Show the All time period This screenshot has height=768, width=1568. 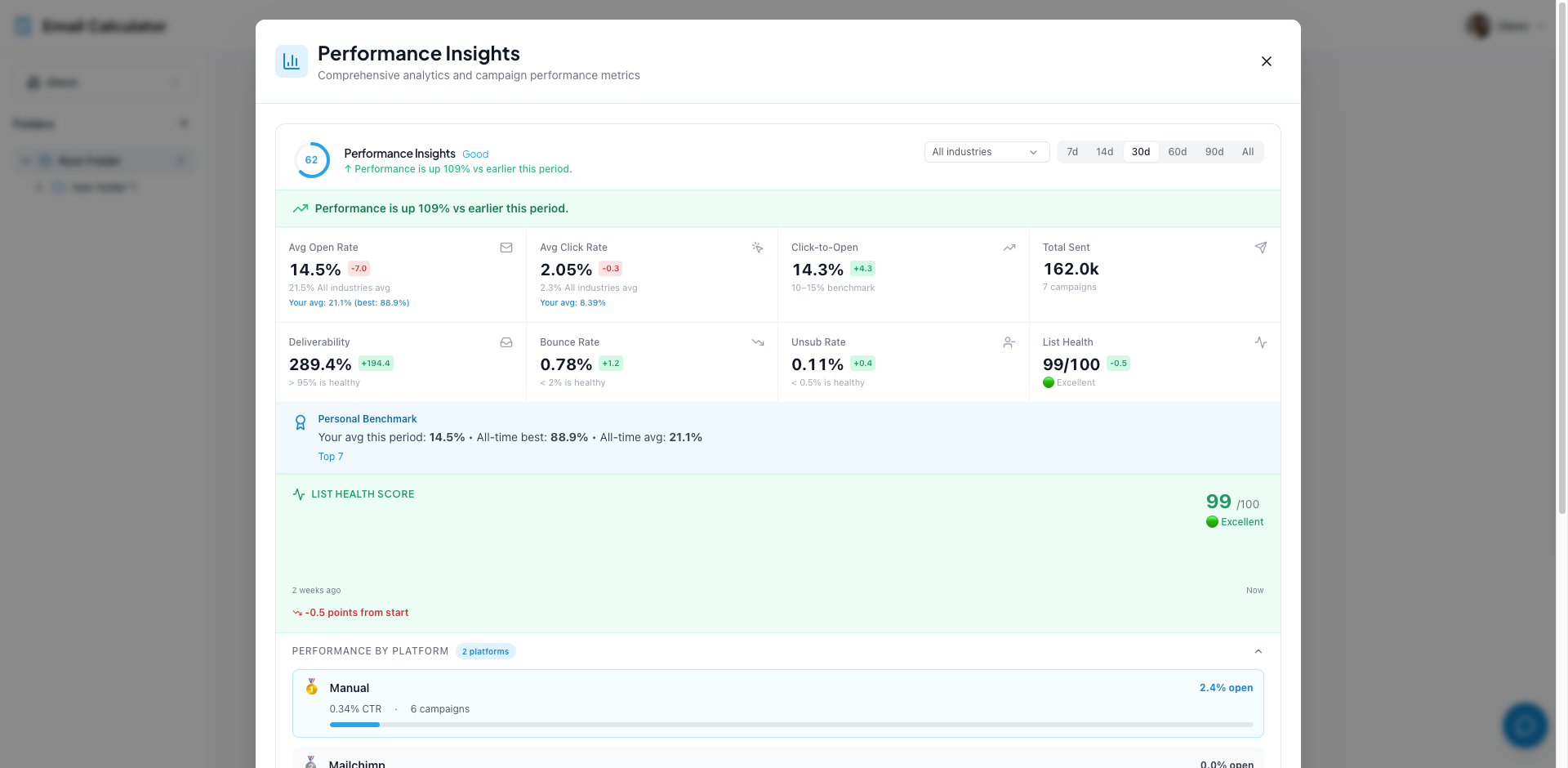[x=1247, y=152]
